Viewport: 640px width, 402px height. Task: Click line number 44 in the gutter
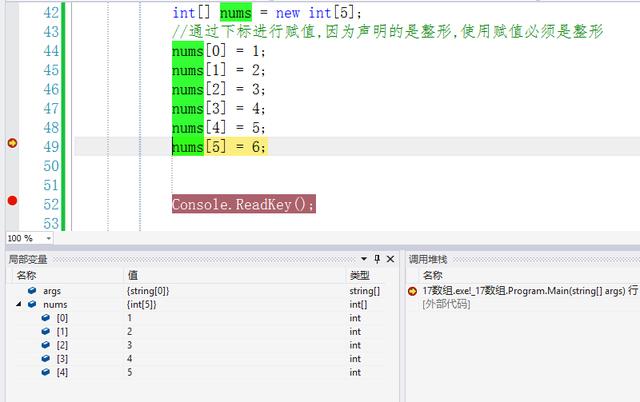pos(51,51)
